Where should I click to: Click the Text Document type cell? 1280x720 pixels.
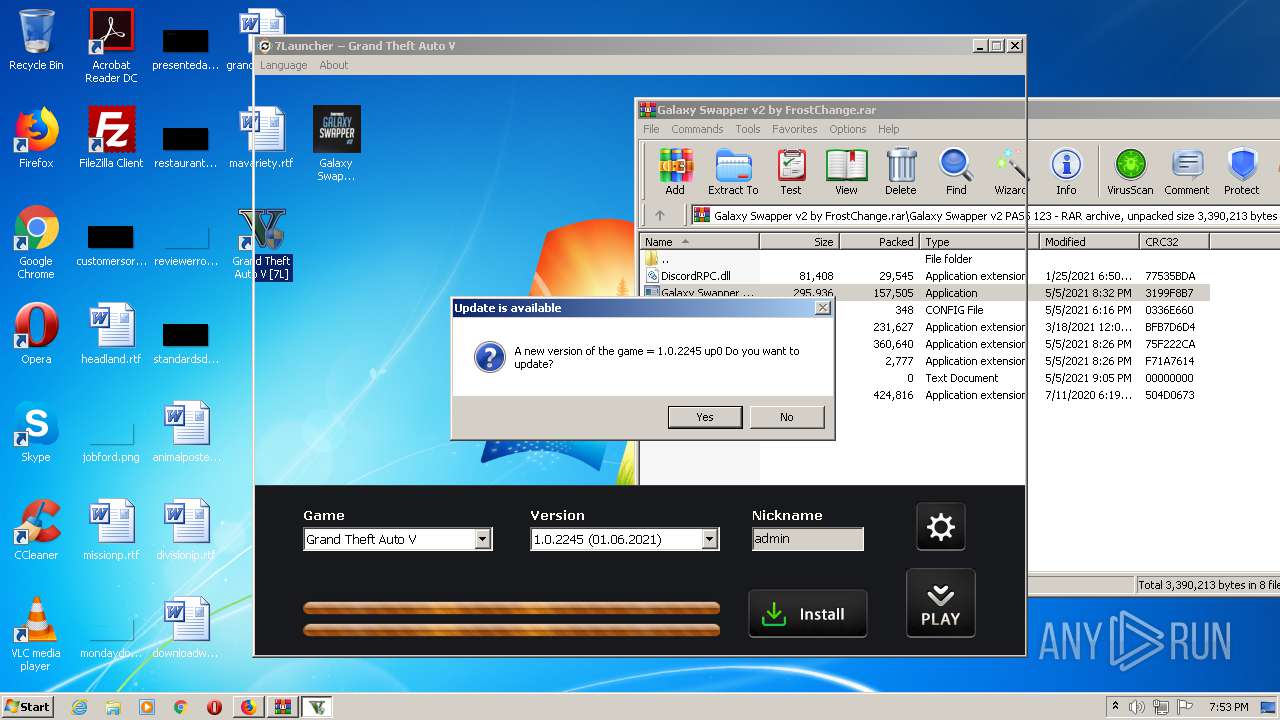click(x=961, y=378)
